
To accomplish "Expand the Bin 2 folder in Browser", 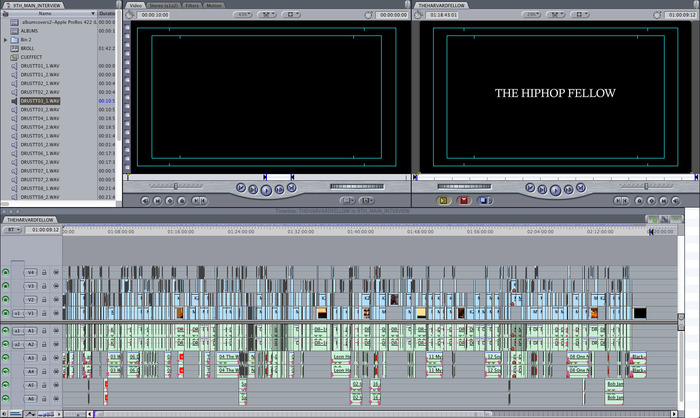I will pyautogui.click(x=5, y=40).
